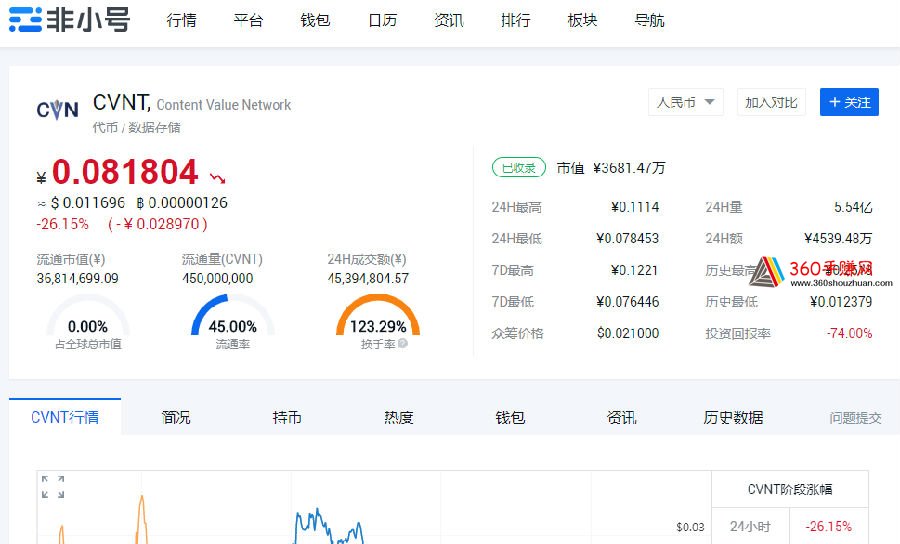Click the -26.15% change under price
Viewport: 900px width, 544px height.
pyautogui.click(x=63, y=224)
